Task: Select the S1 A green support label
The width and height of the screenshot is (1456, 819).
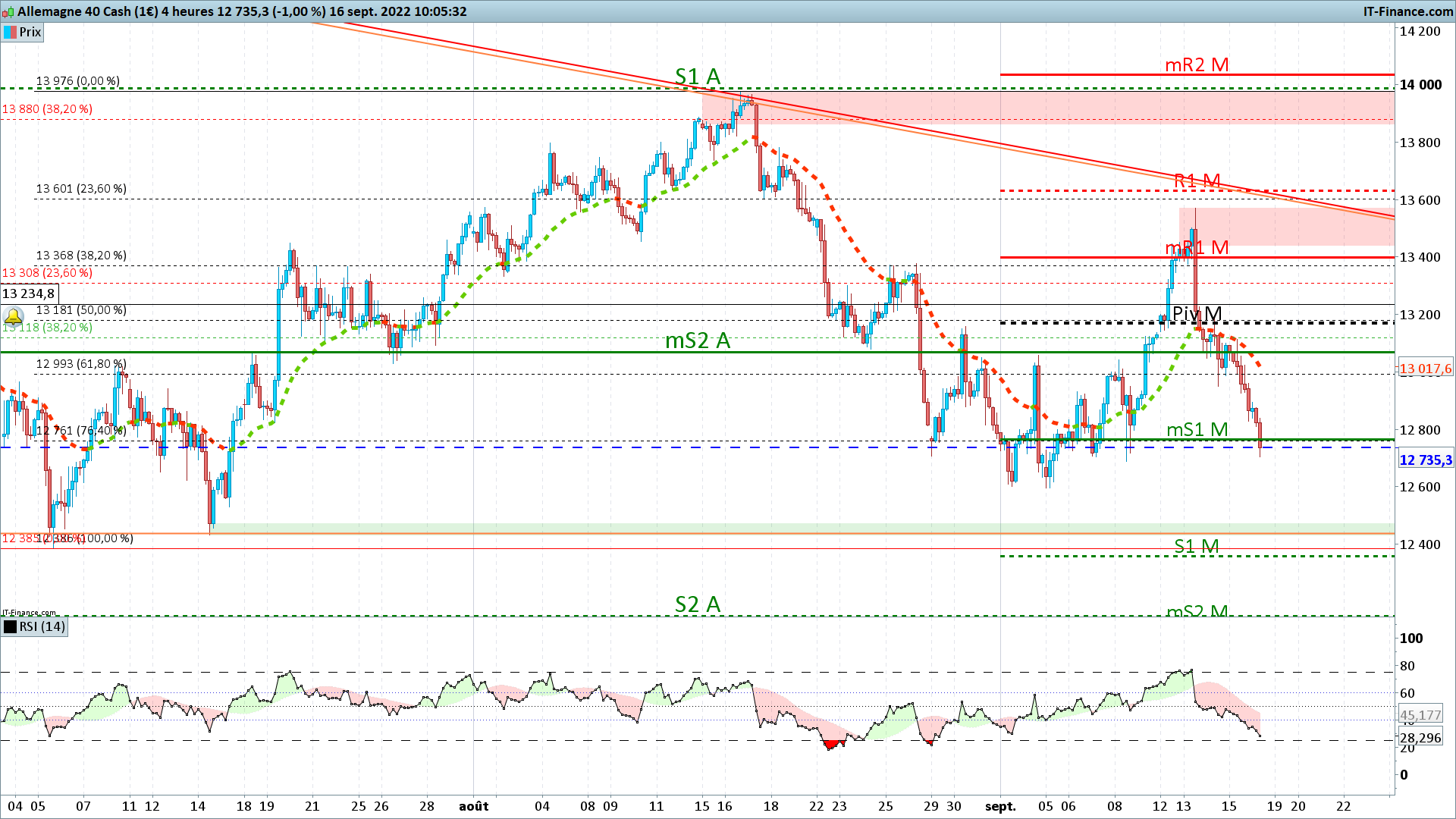Action: (x=697, y=77)
